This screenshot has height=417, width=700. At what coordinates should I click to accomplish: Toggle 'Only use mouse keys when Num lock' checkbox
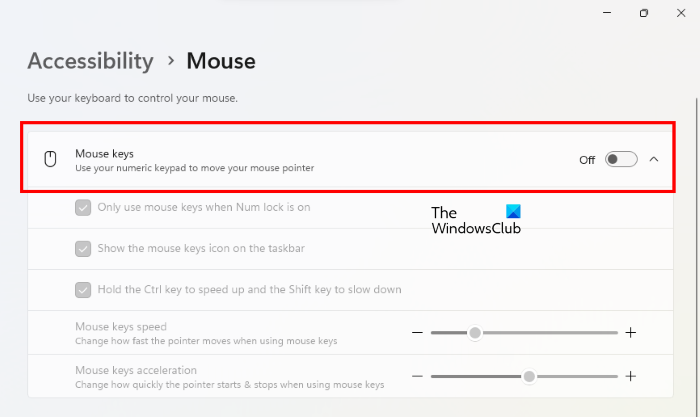[x=84, y=208]
